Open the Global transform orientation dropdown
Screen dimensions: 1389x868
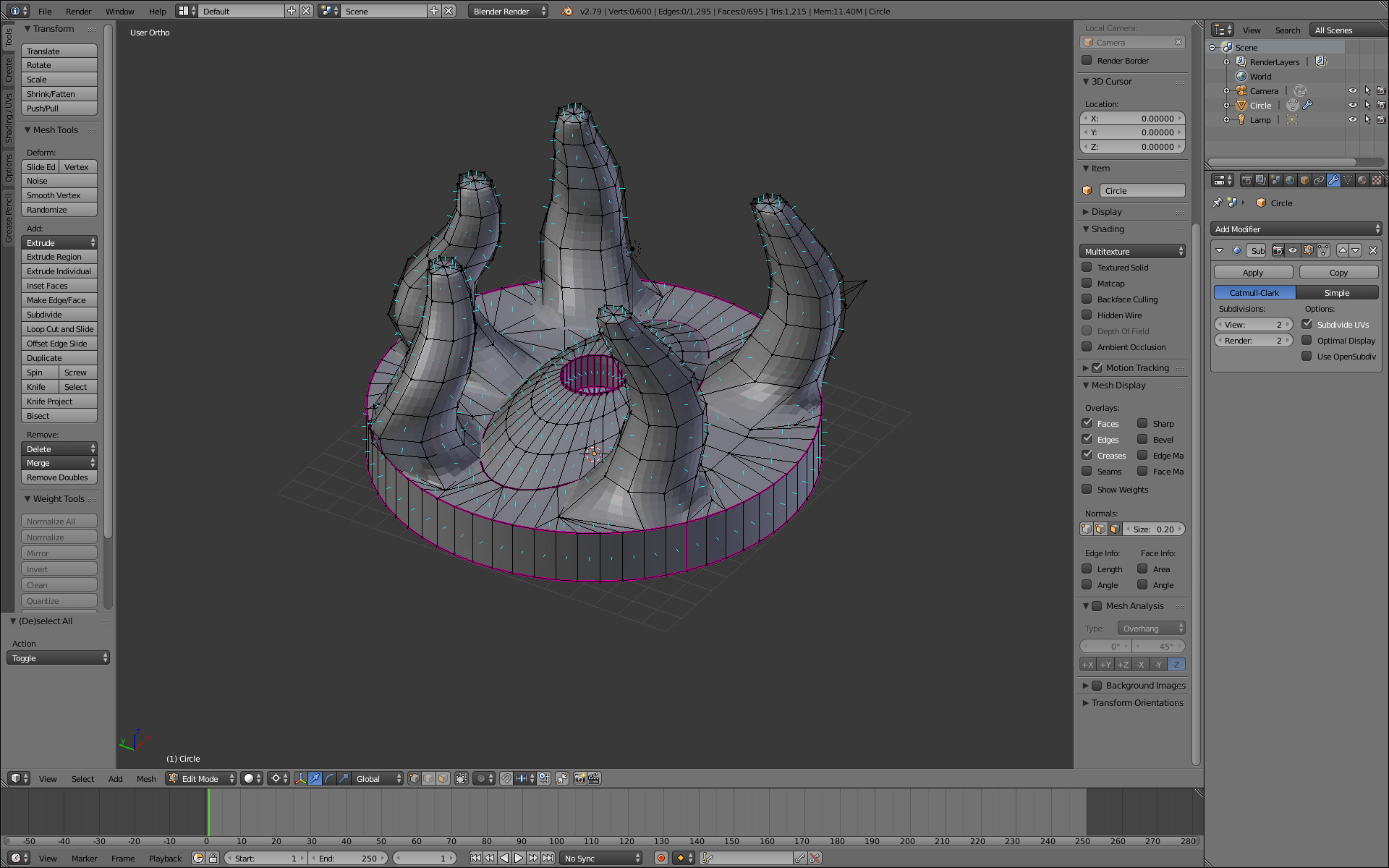click(378, 778)
